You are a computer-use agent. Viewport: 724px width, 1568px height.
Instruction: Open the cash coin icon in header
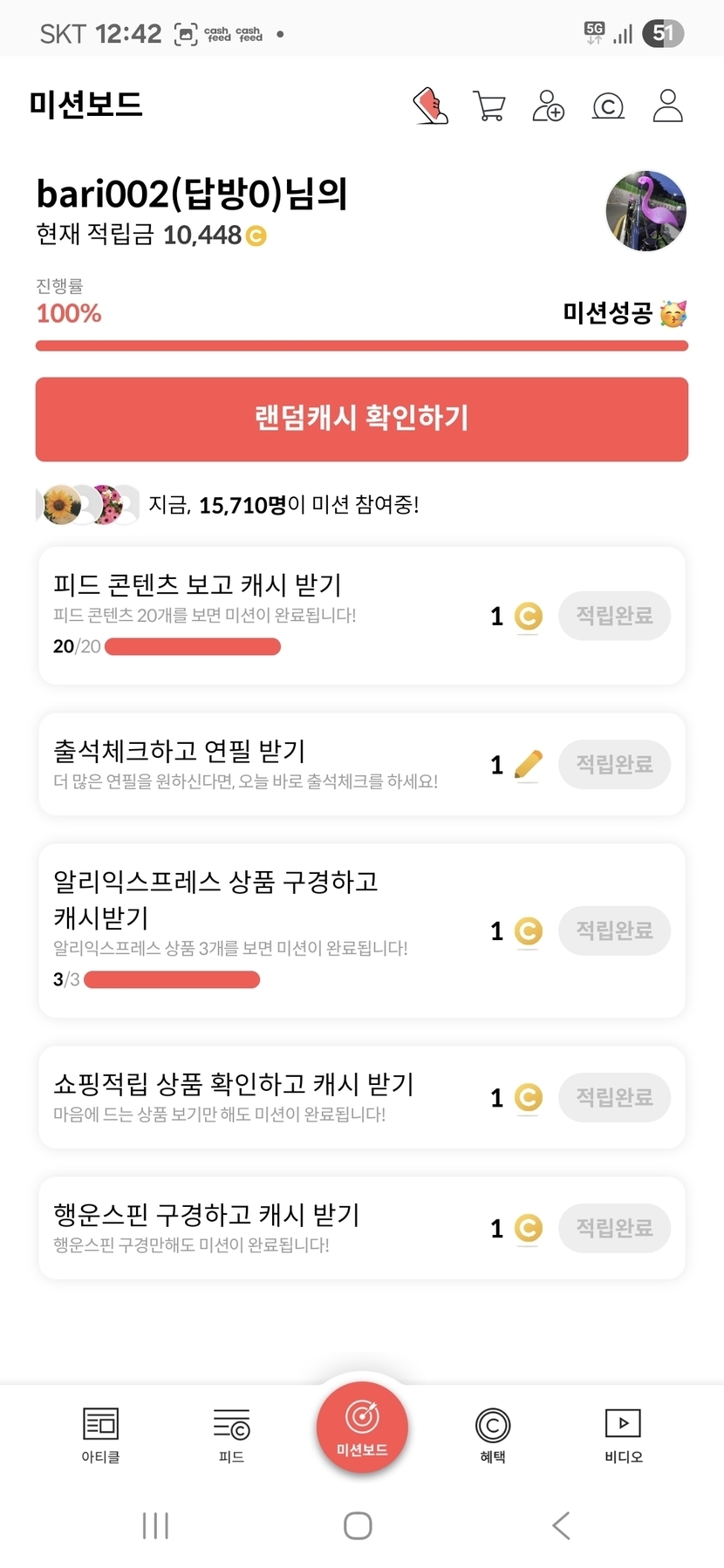pyautogui.click(x=608, y=106)
